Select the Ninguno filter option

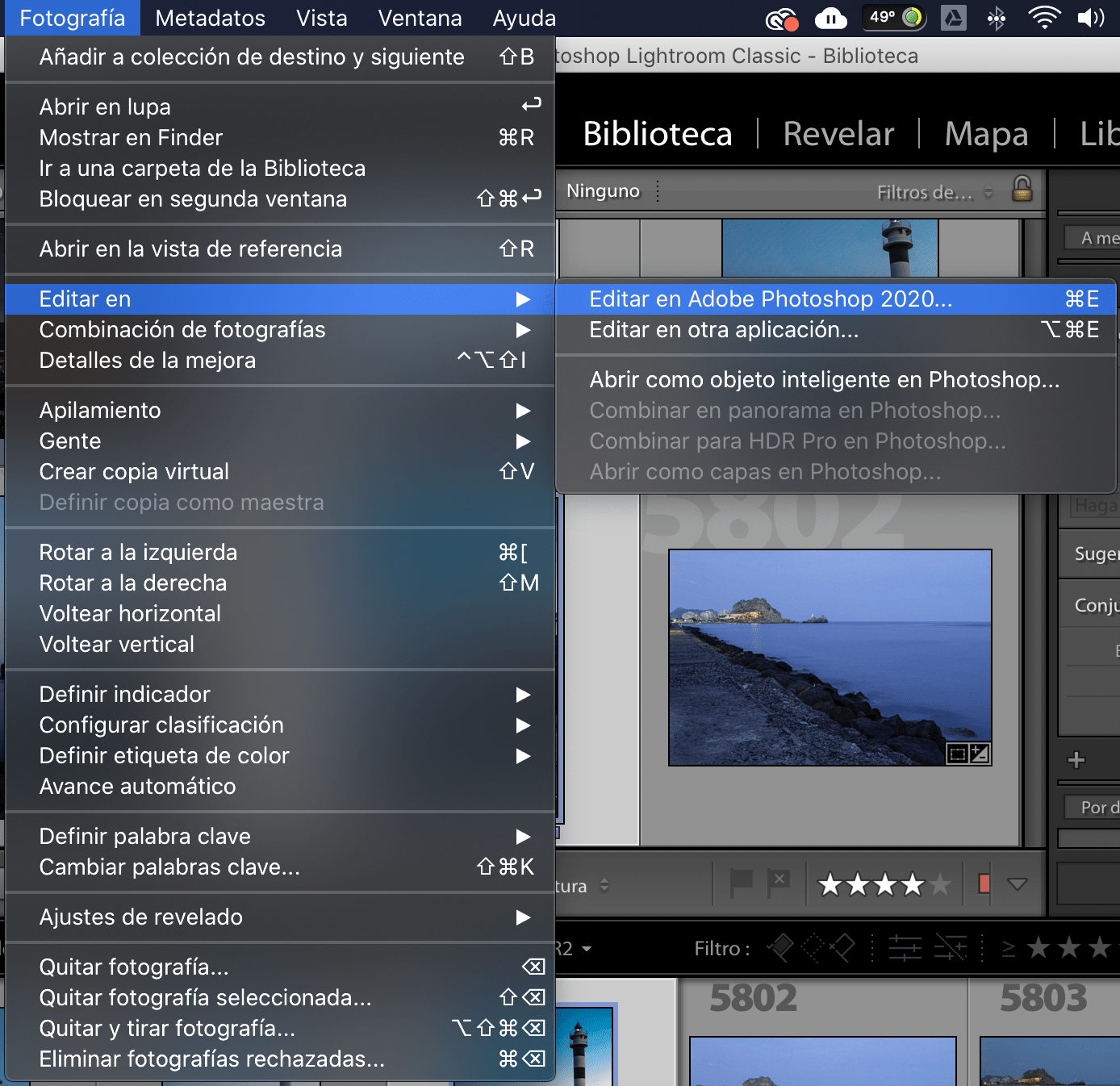click(603, 191)
